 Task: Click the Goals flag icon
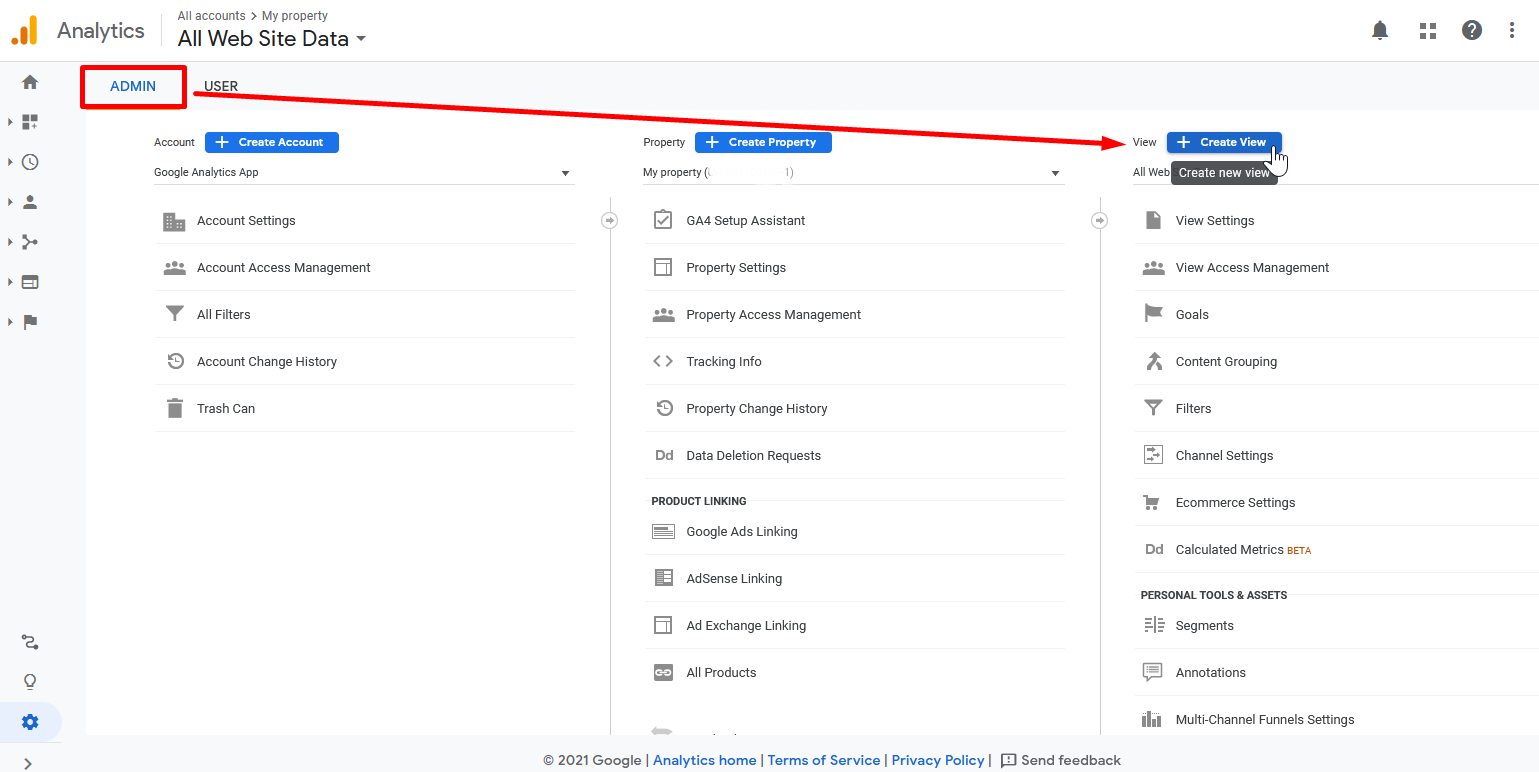(x=1153, y=314)
